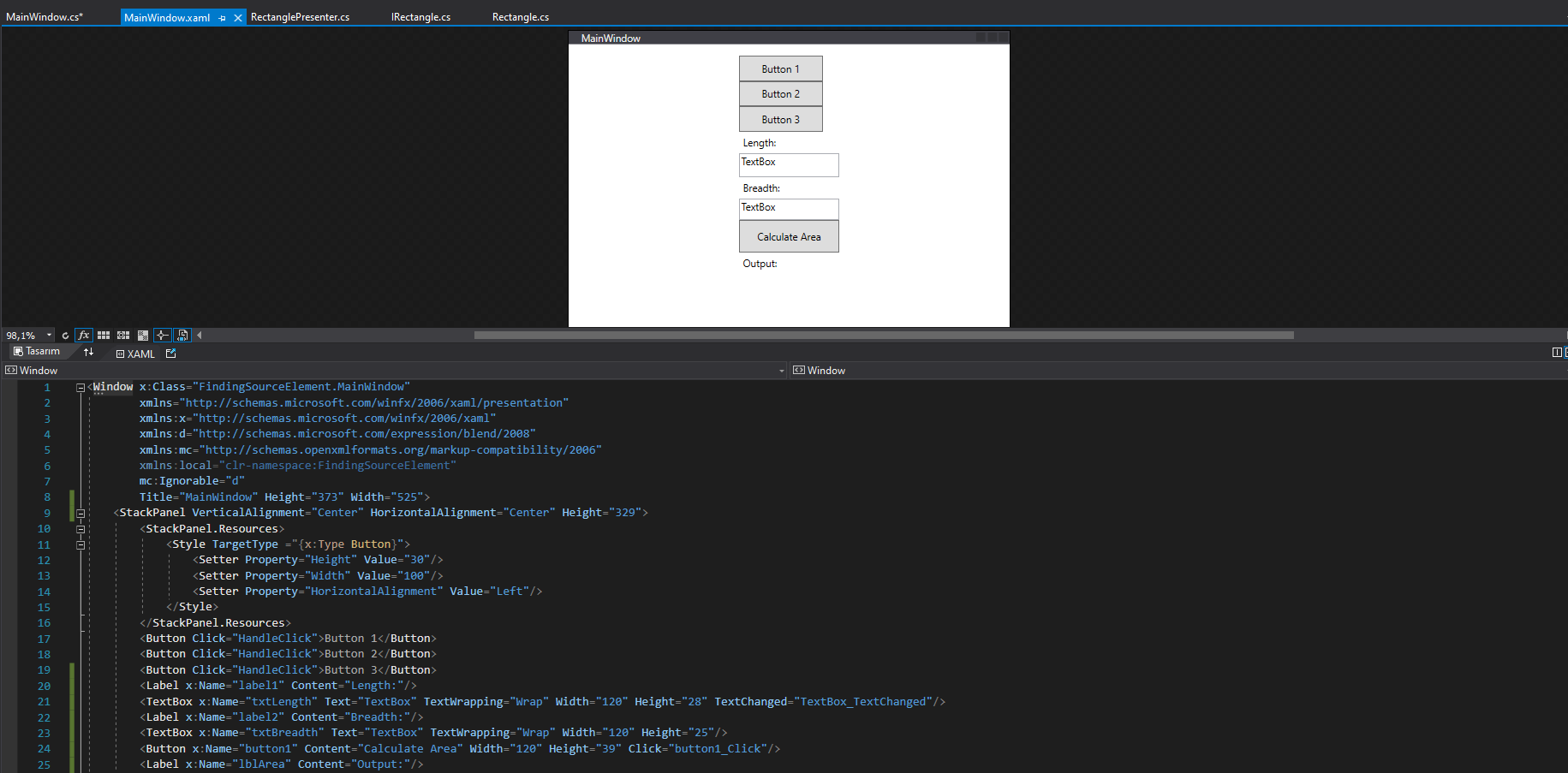This screenshot has width=1568, height=773.
Task: Toggle snapping to gridlines
Action: click(x=123, y=336)
